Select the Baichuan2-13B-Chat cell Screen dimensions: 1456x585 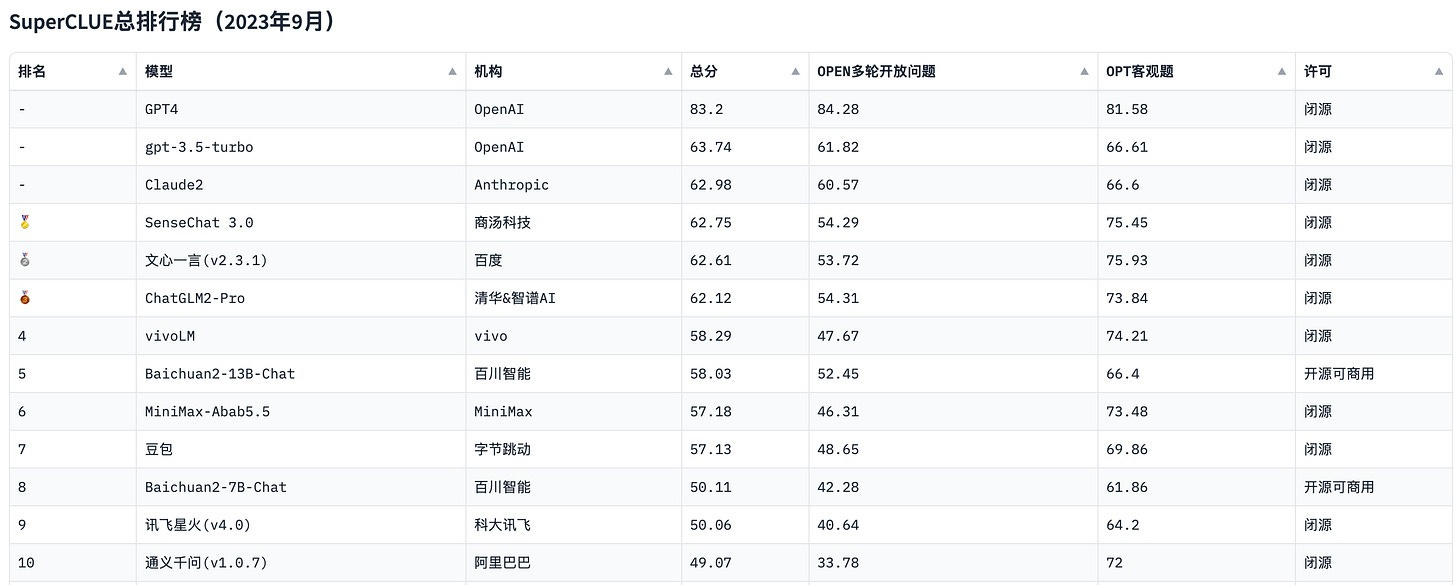pyautogui.click(x=301, y=374)
